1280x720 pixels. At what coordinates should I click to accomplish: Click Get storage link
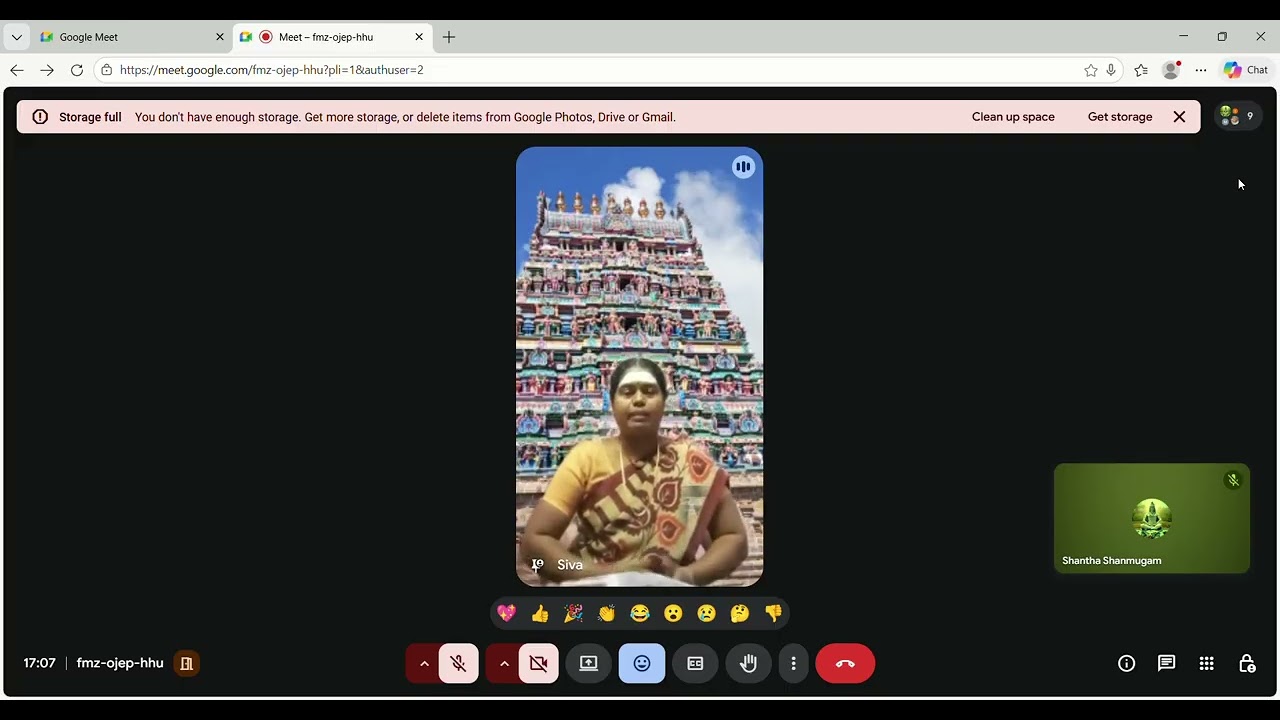(1120, 117)
